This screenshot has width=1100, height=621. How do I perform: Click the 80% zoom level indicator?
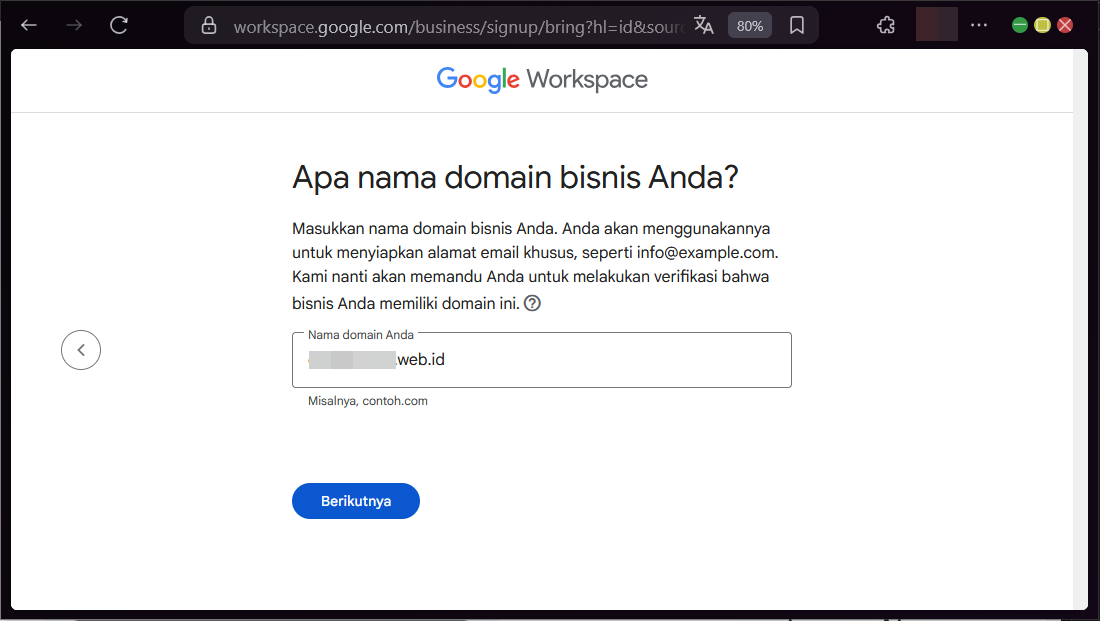(x=749, y=26)
